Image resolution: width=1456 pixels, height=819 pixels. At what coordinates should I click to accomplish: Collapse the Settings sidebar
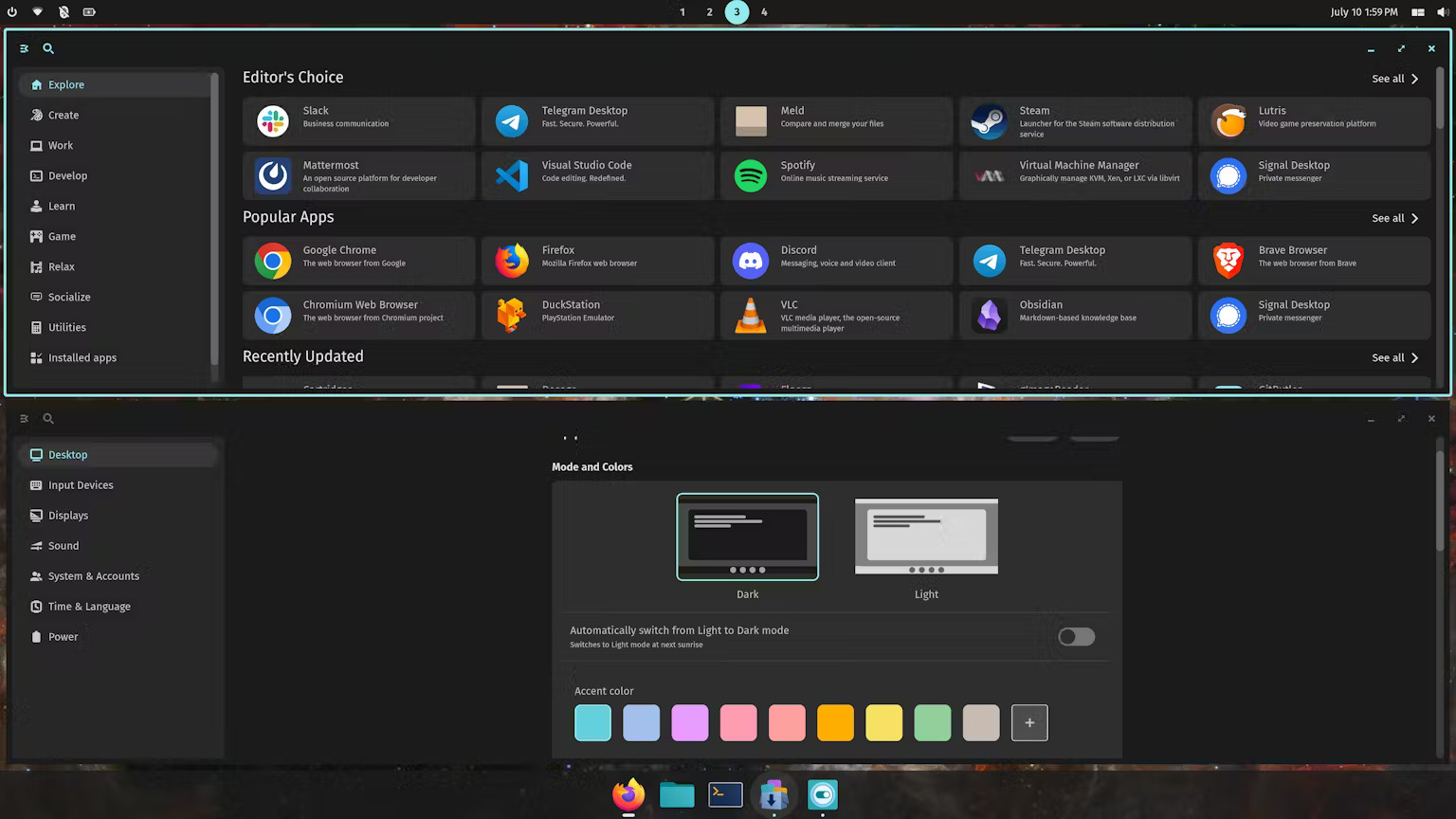pos(24,418)
